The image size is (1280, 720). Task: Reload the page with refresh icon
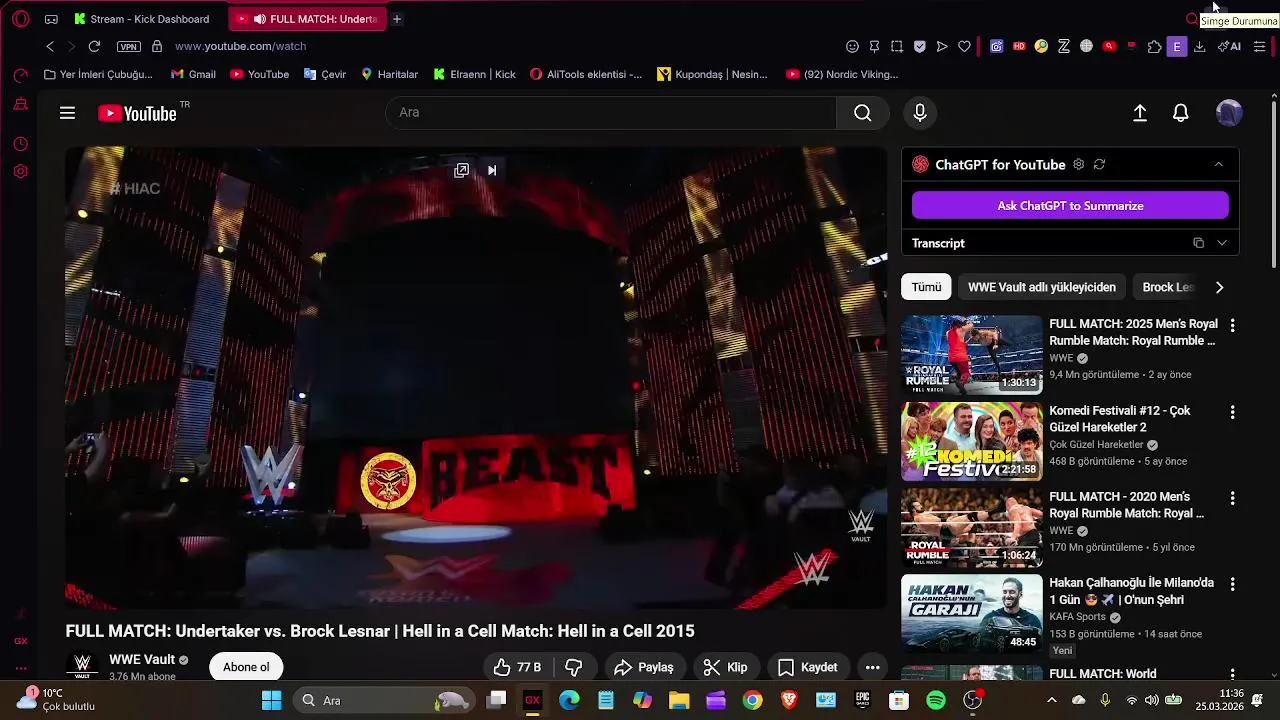[94, 46]
